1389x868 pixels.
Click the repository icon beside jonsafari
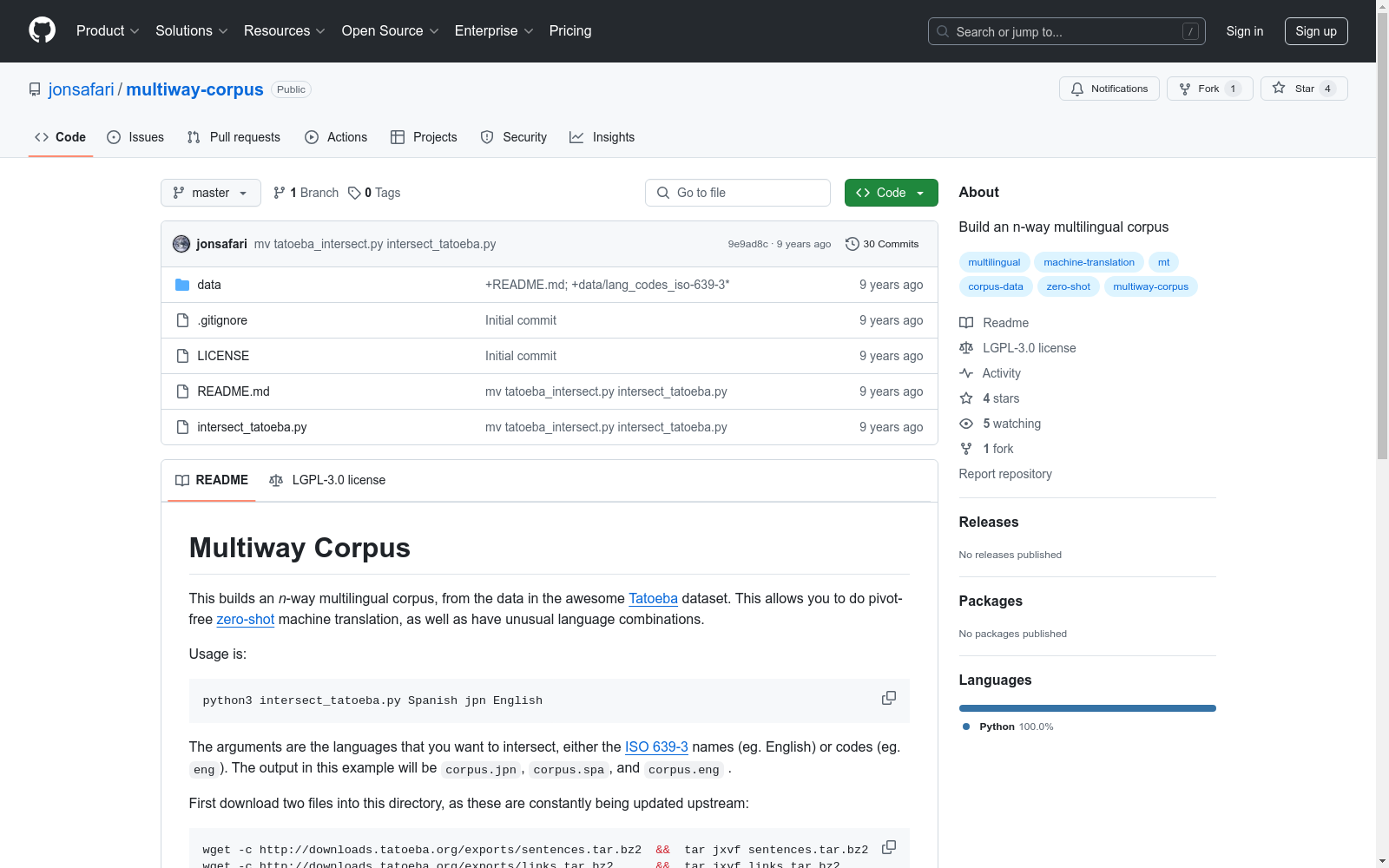tap(35, 89)
